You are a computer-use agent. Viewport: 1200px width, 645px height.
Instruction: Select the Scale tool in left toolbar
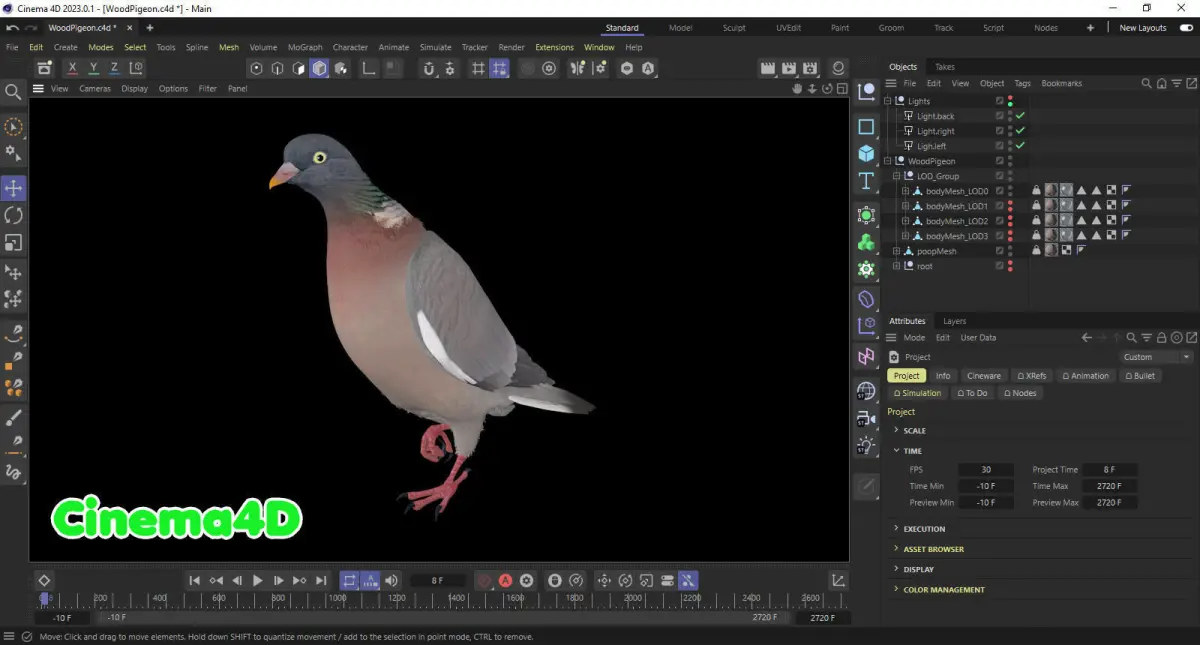14,242
